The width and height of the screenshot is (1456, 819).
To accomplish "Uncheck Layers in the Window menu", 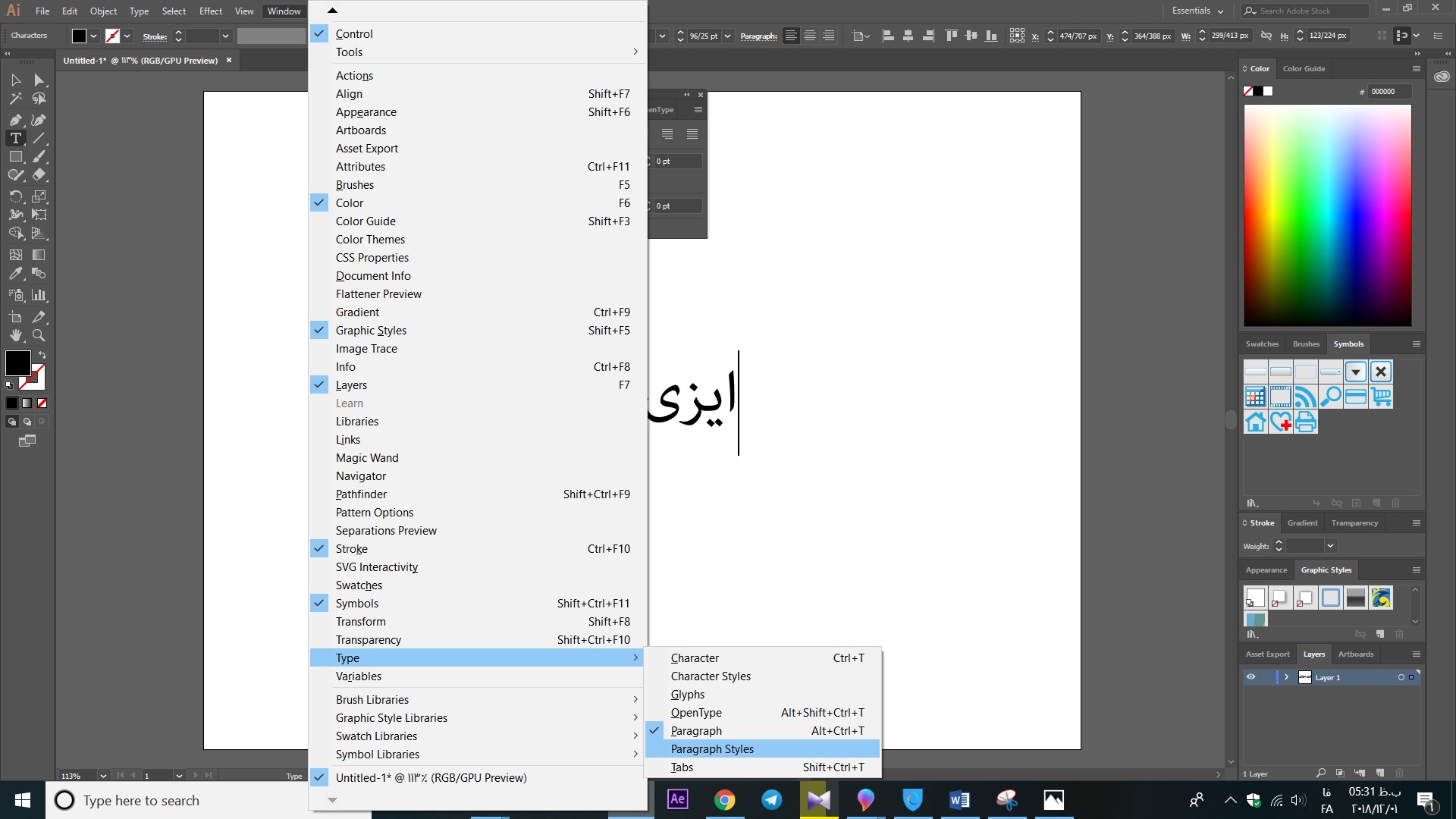I will point(350,384).
